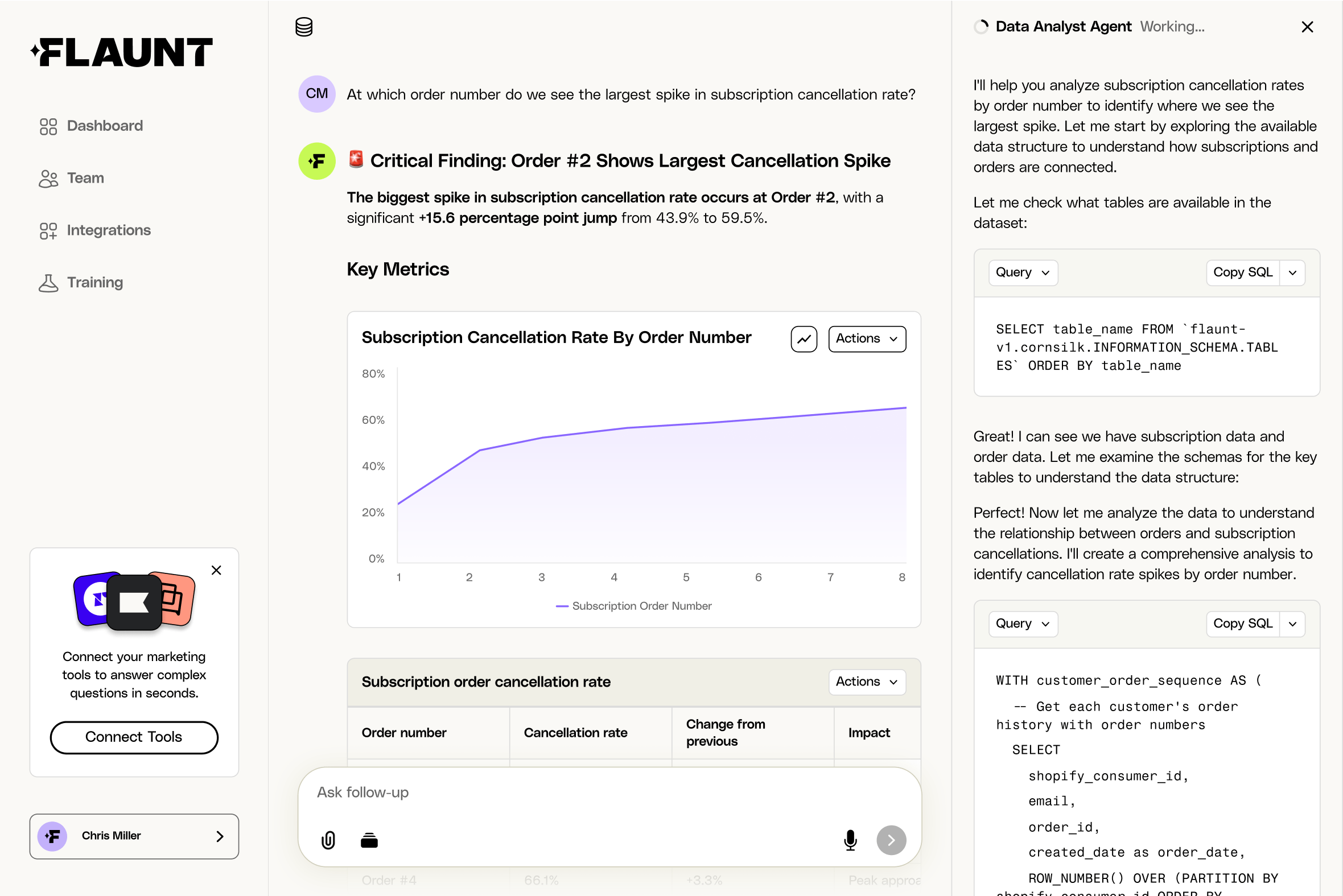Click the FLAUNT logo
This screenshot has height=896, width=1343.
(122, 52)
